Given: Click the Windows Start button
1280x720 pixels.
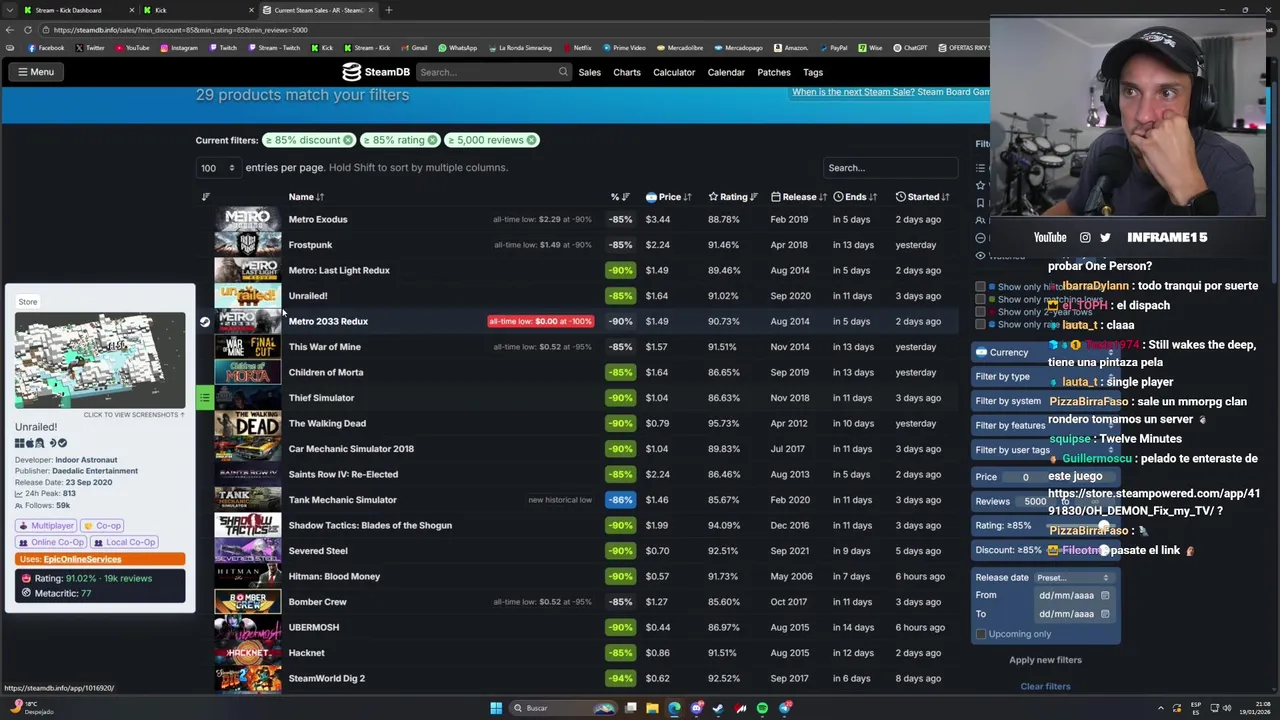Looking at the screenshot, I should tap(496, 708).
